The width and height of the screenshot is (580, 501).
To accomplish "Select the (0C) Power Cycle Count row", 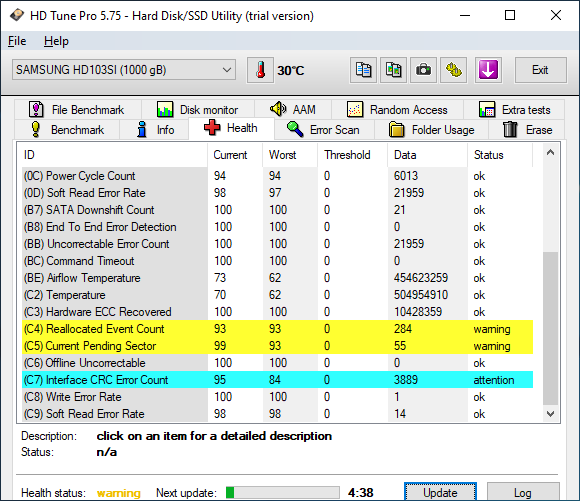I will point(277,176).
